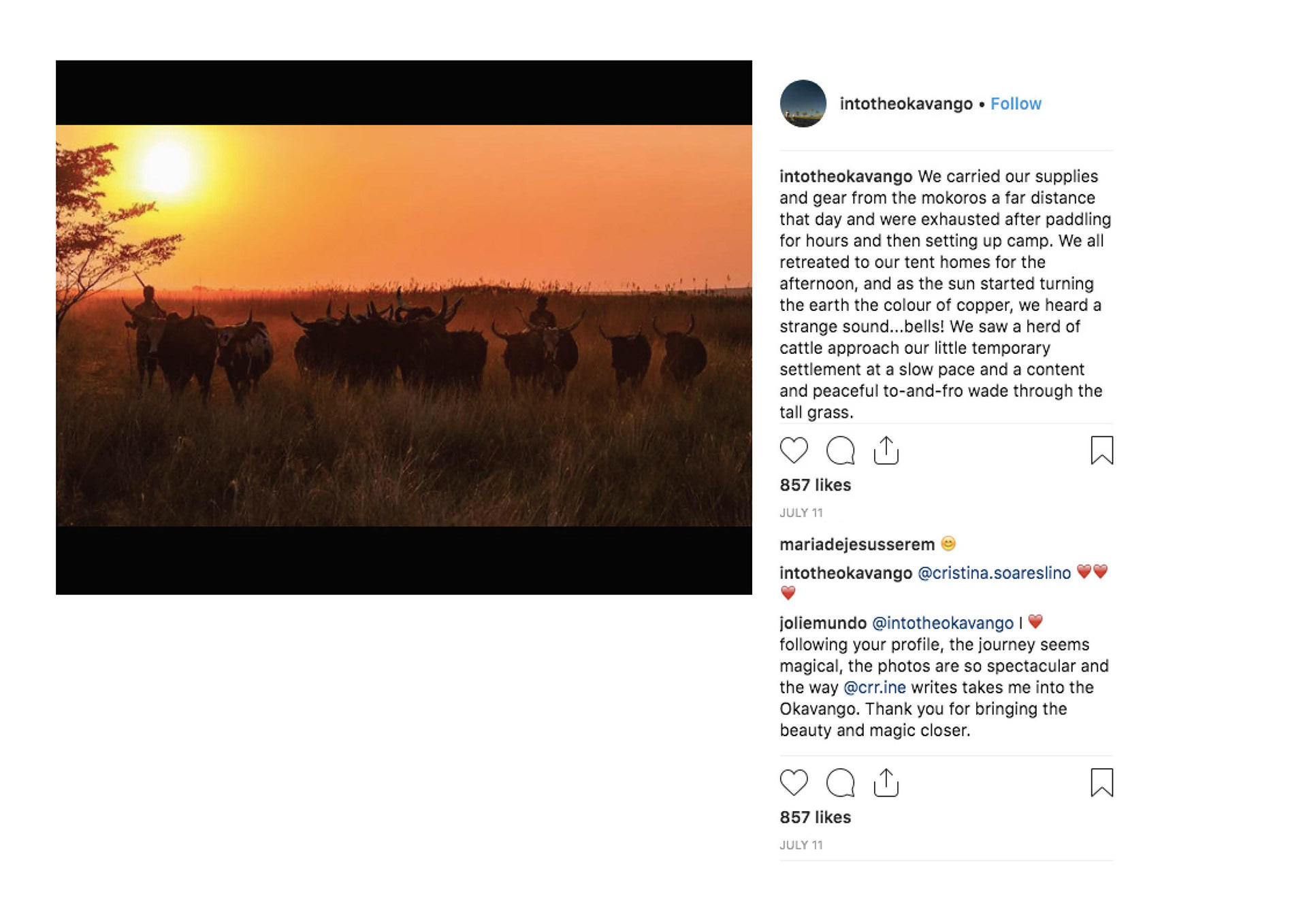
Task: Click the @intotheokavango mention in joliemundo's comment
Action: (x=942, y=623)
